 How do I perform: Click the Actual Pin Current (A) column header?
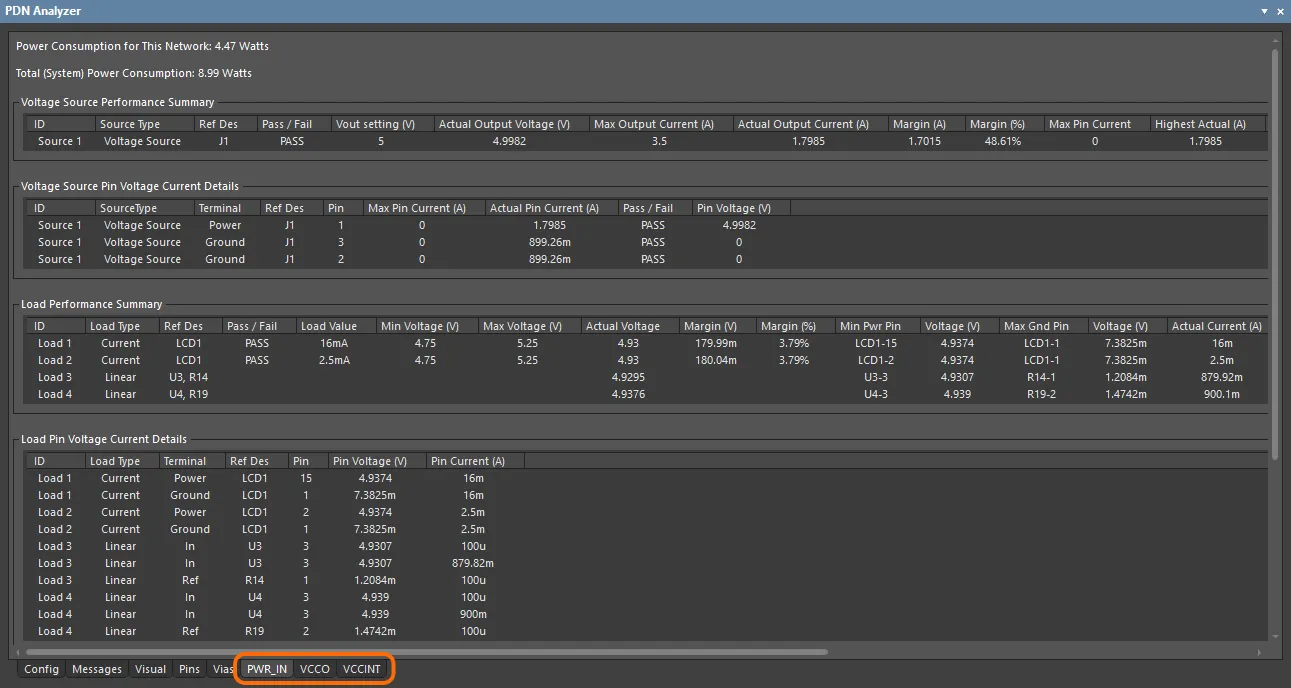tap(544, 208)
